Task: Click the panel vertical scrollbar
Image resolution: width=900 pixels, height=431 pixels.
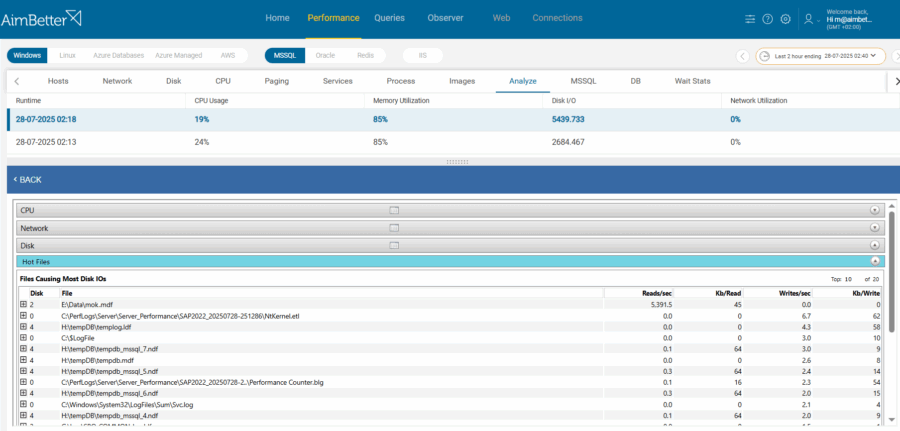Action: pos(891,272)
